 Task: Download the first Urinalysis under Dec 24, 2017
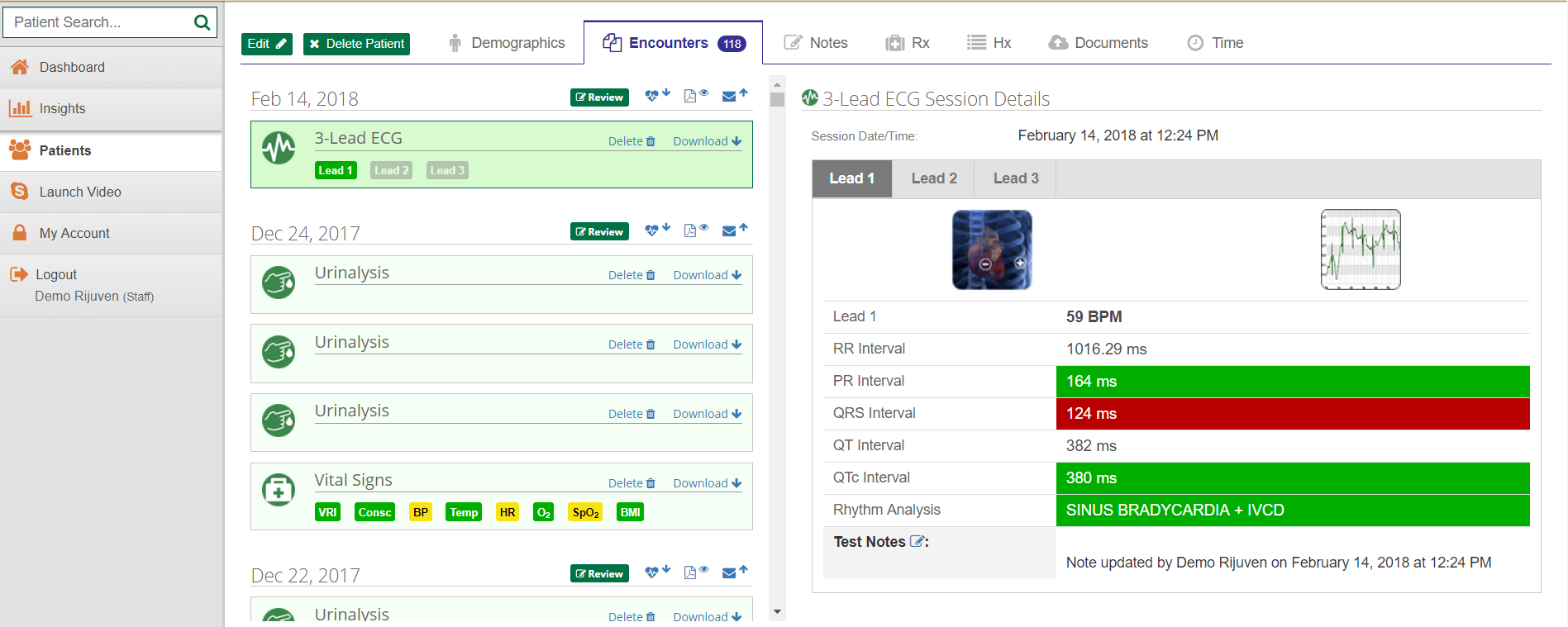(707, 275)
